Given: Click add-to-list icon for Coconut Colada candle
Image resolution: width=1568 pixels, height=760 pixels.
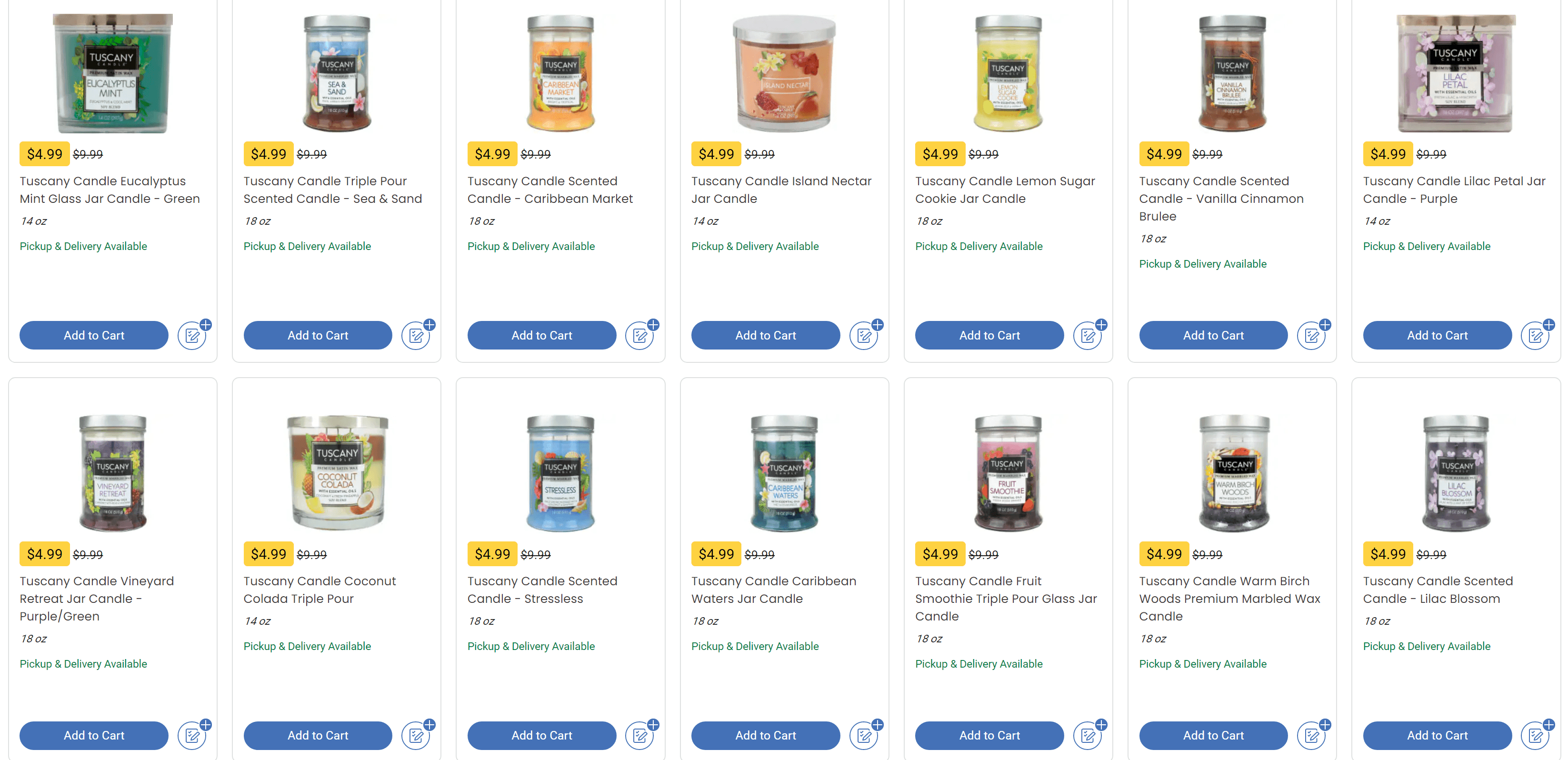Looking at the screenshot, I should pos(417,736).
